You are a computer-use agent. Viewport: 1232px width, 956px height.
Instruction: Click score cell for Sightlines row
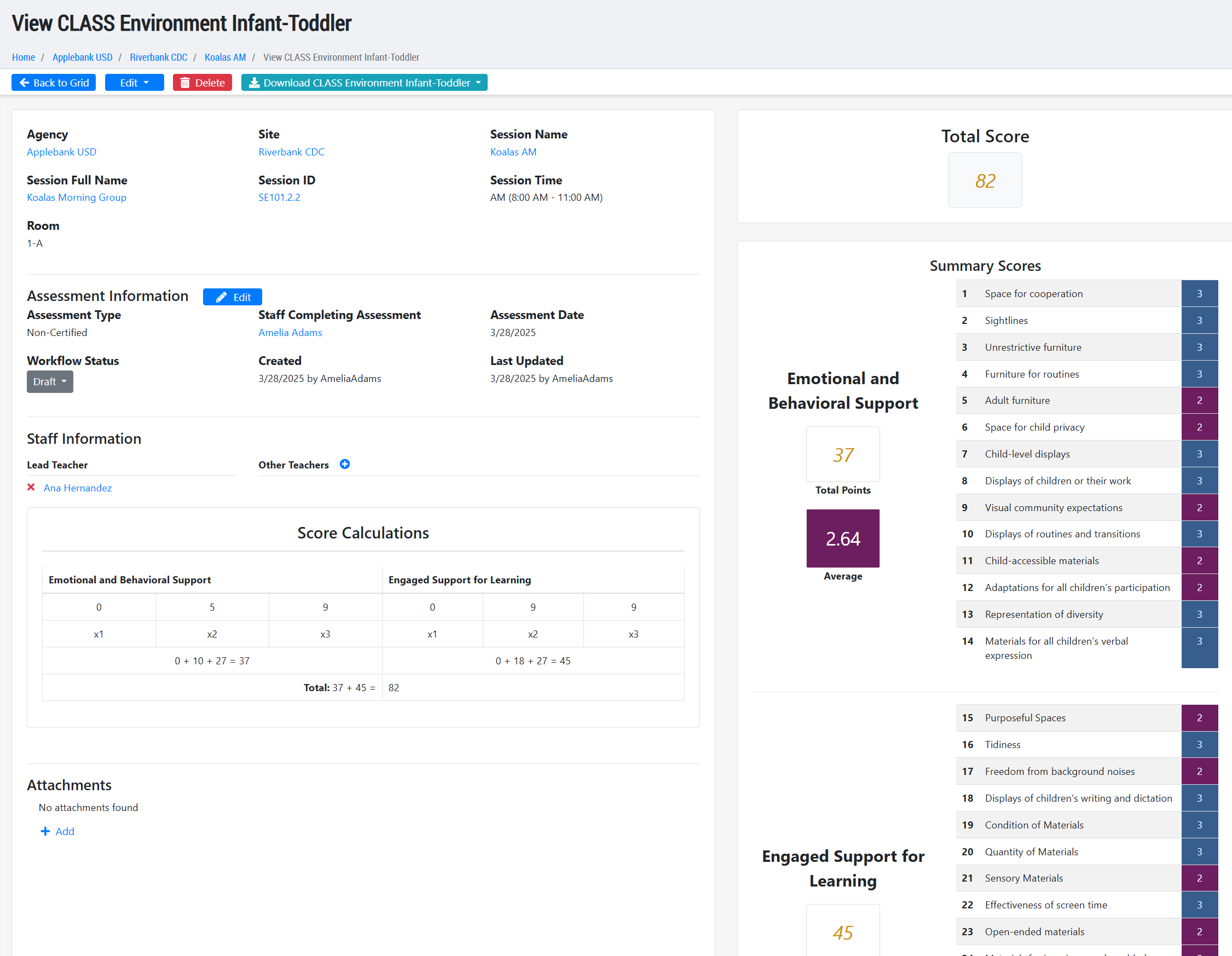pyautogui.click(x=1199, y=320)
